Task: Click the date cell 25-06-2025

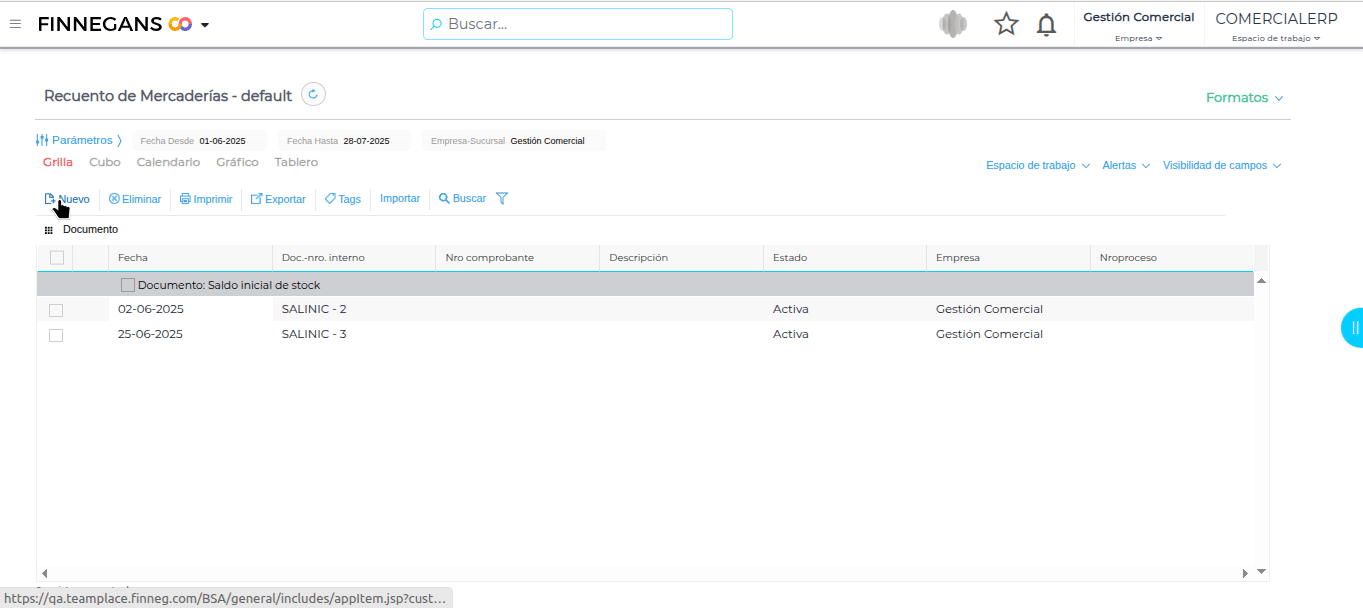Action: (151, 335)
